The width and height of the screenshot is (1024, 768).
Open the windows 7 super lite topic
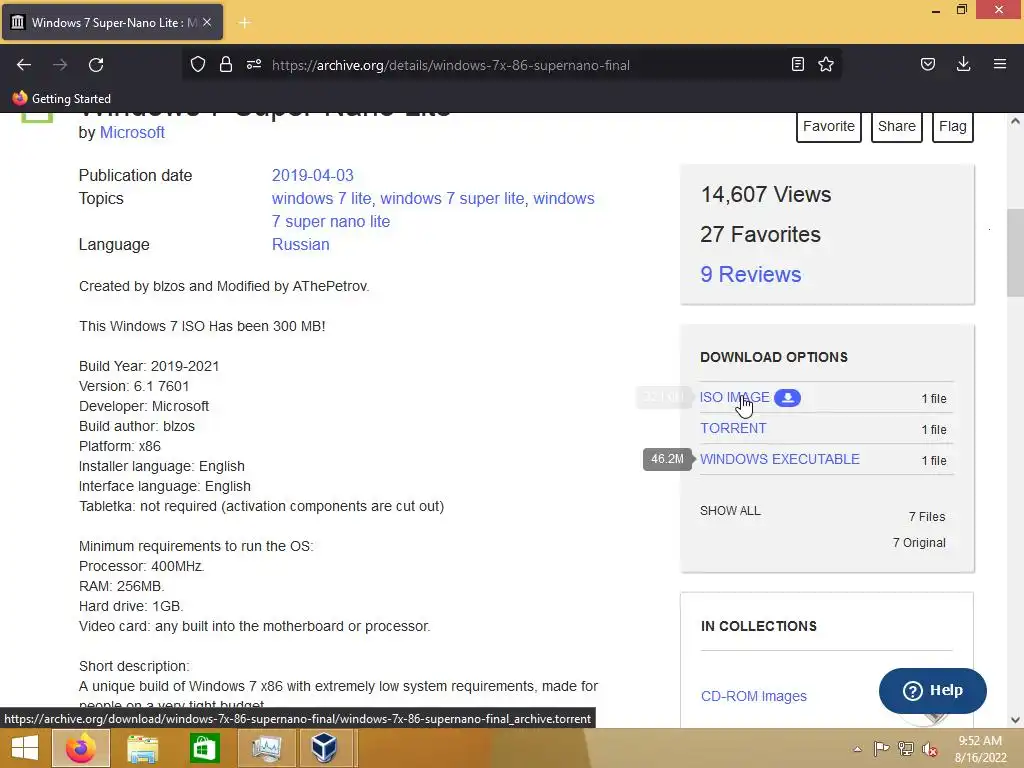(452, 199)
